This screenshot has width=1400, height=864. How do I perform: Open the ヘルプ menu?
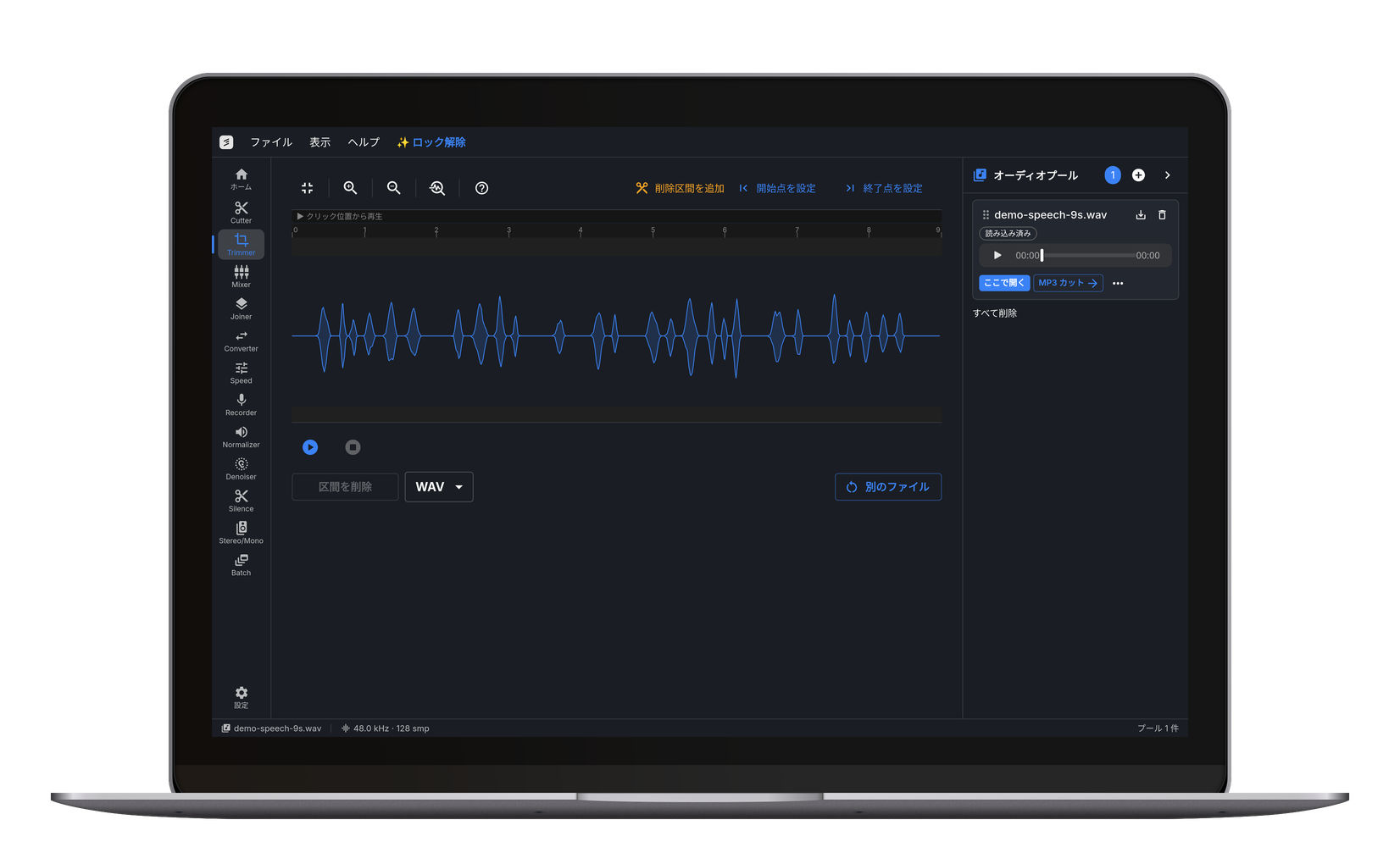click(x=364, y=142)
